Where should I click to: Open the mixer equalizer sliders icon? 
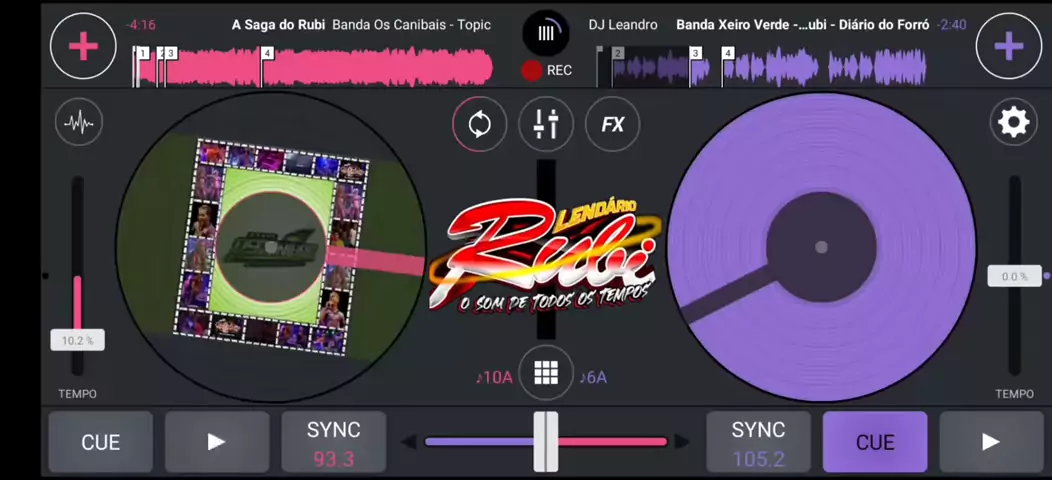546,125
